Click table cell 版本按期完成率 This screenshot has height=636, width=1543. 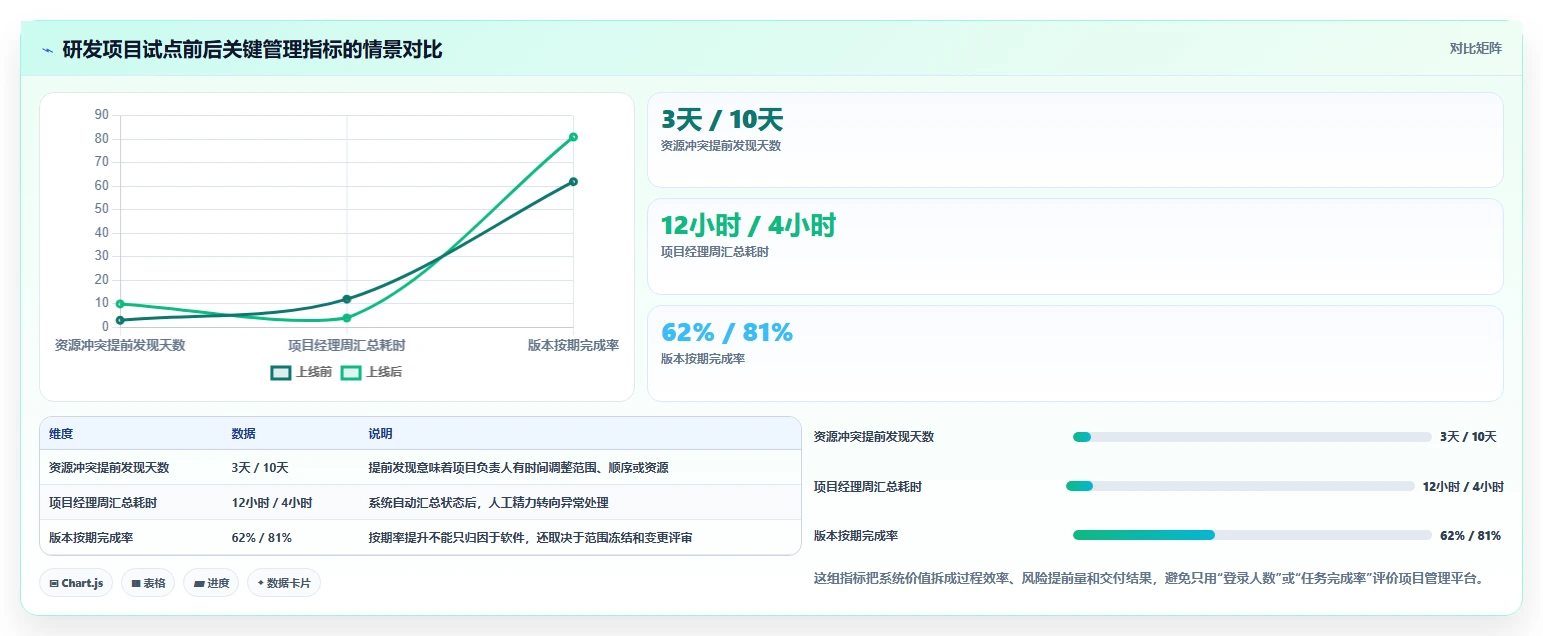91,537
